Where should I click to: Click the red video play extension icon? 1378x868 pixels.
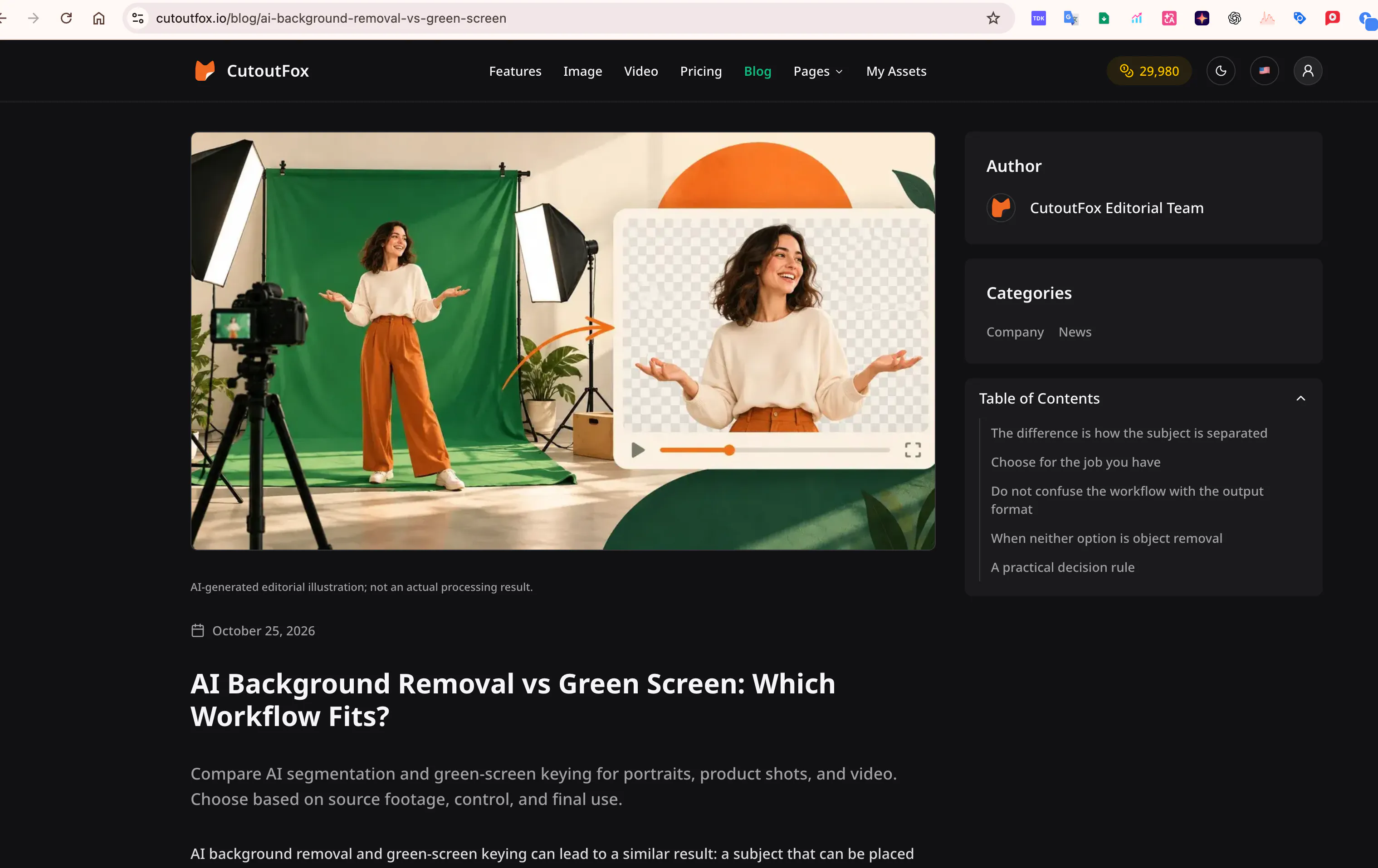pyautogui.click(x=1332, y=18)
